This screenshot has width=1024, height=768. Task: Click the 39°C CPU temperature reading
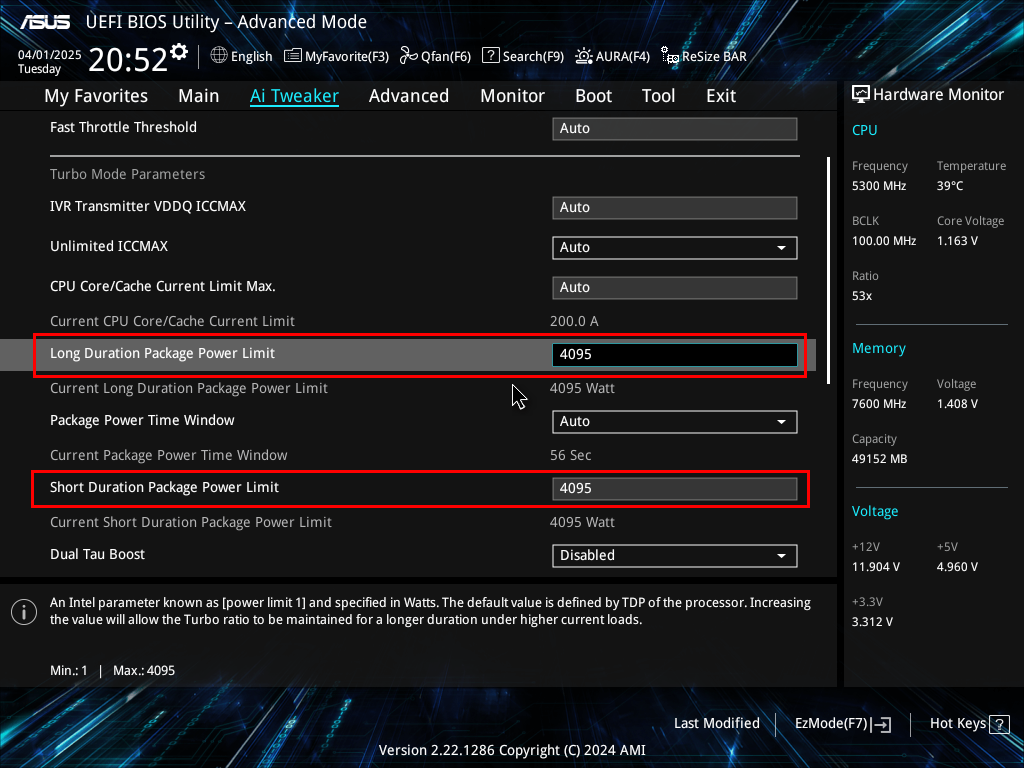click(950, 186)
